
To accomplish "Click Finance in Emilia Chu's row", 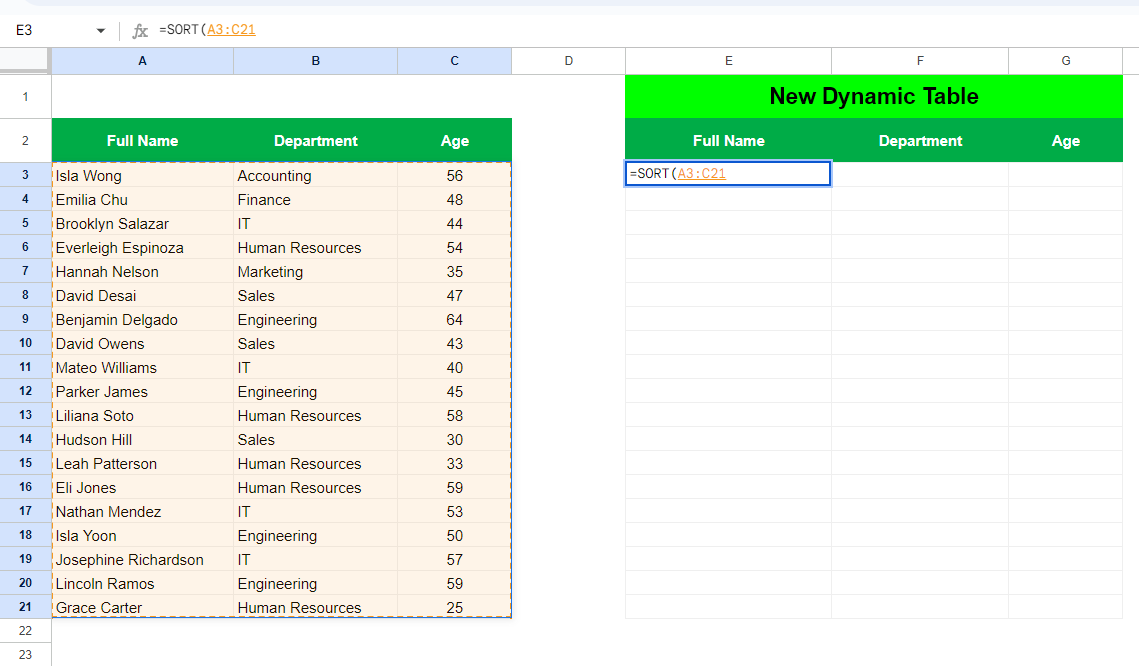I will [x=315, y=200].
